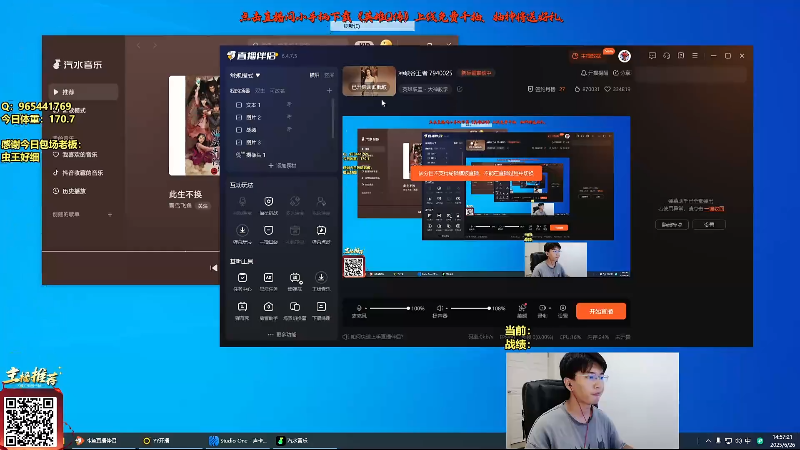Viewport: 800px width, 450px height.
Task: Click the bookmark-page icon in title bar
Action: 681,56
